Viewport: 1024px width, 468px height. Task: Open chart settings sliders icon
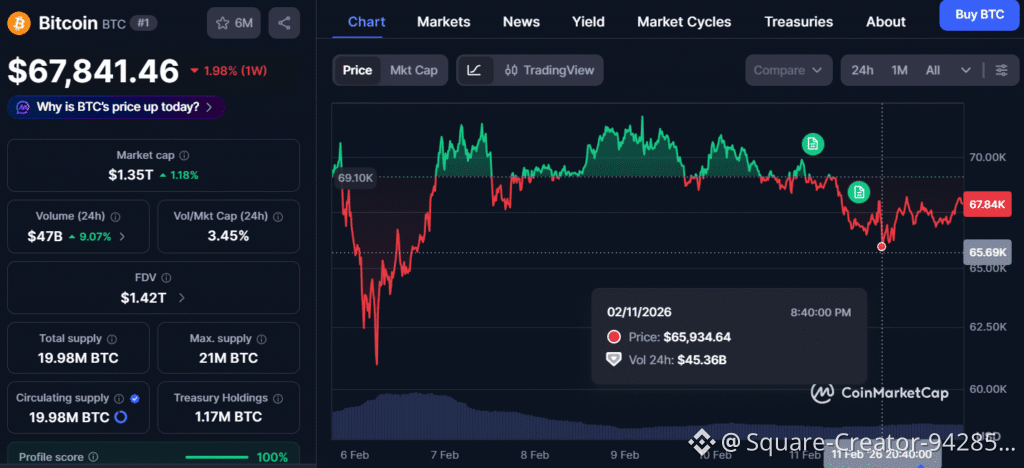click(1001, 70)
